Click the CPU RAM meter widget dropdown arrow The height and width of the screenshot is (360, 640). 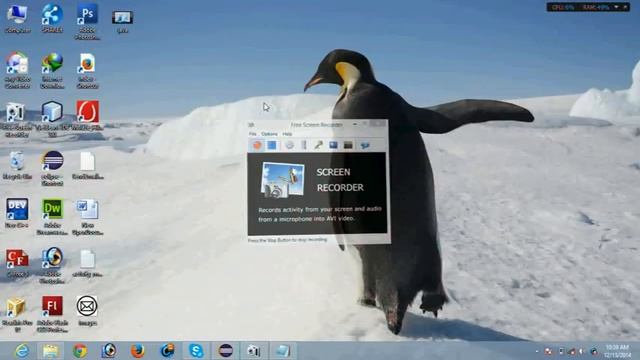click(616, 7)
